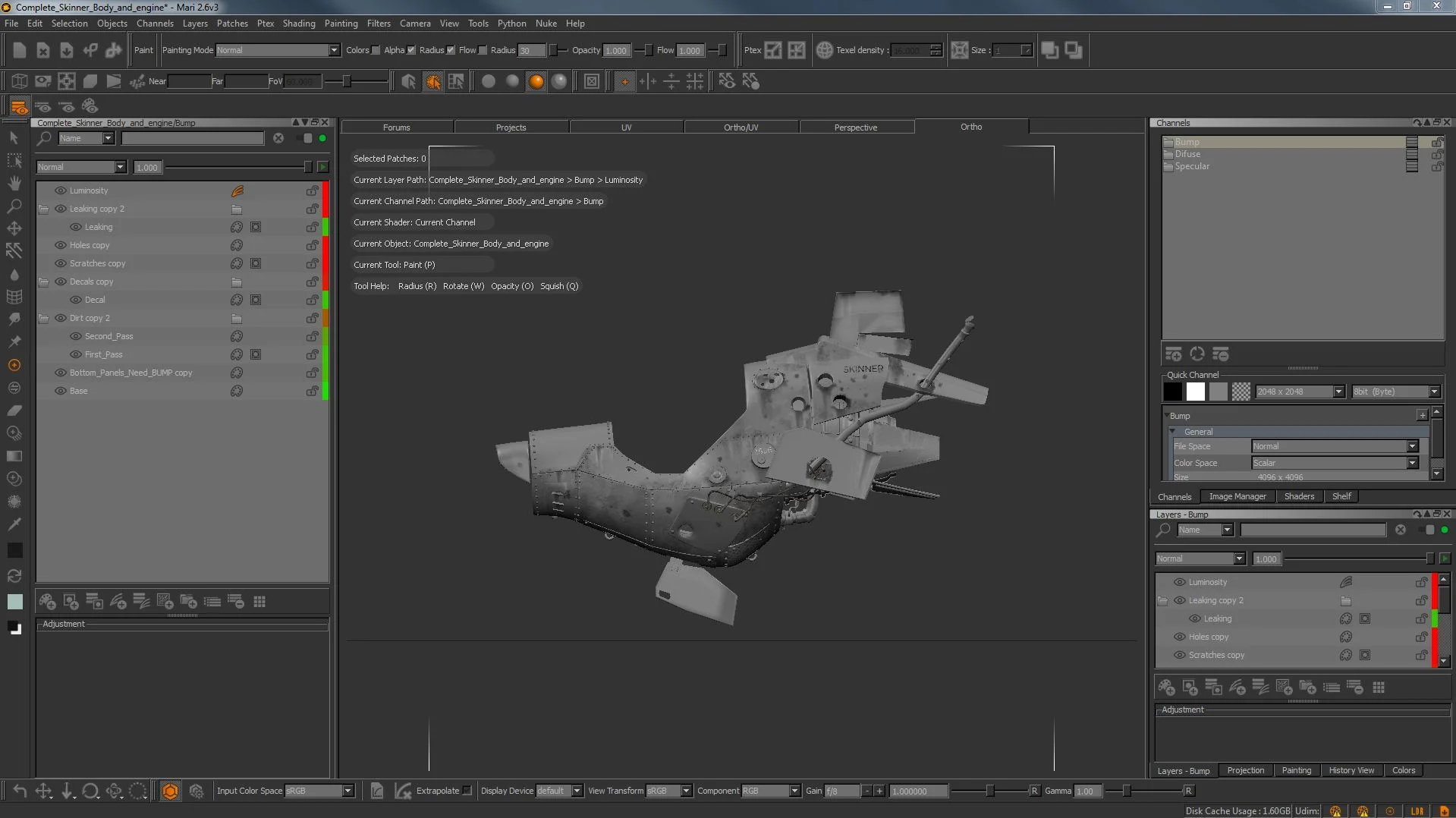The image size is (1456, 818).
Task: Collapse the Dirt copy 2 group
Action: tap(43, 318)
